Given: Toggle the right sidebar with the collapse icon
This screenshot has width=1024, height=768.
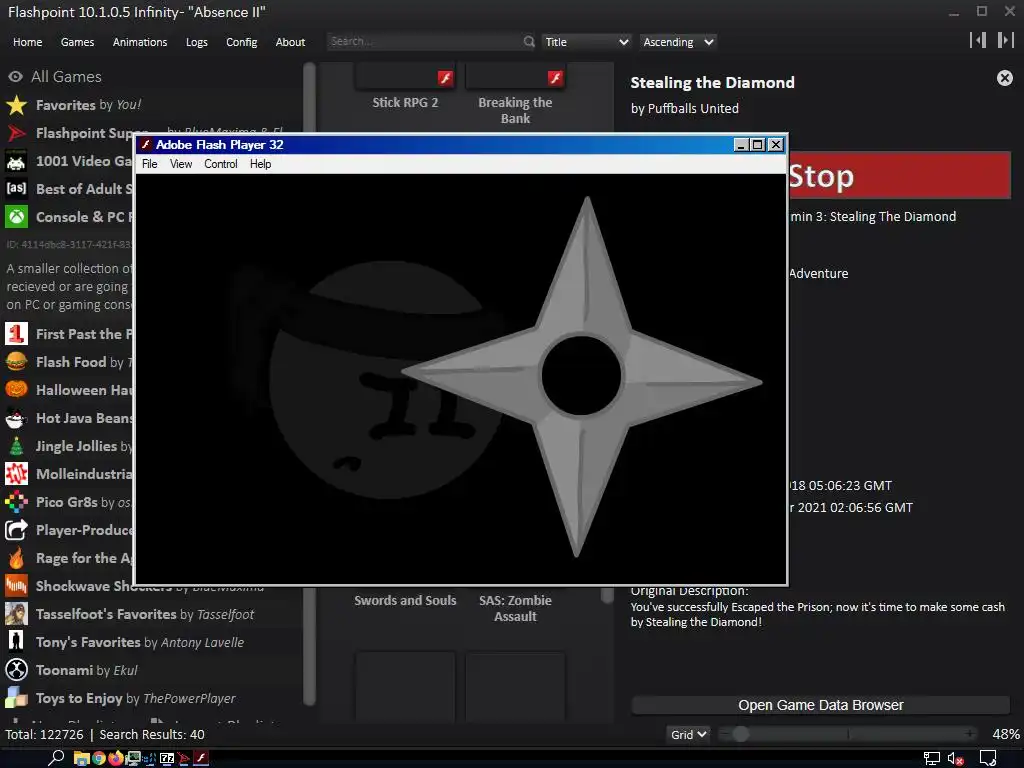Looking at the screenshot, I should click(1005, 40).
